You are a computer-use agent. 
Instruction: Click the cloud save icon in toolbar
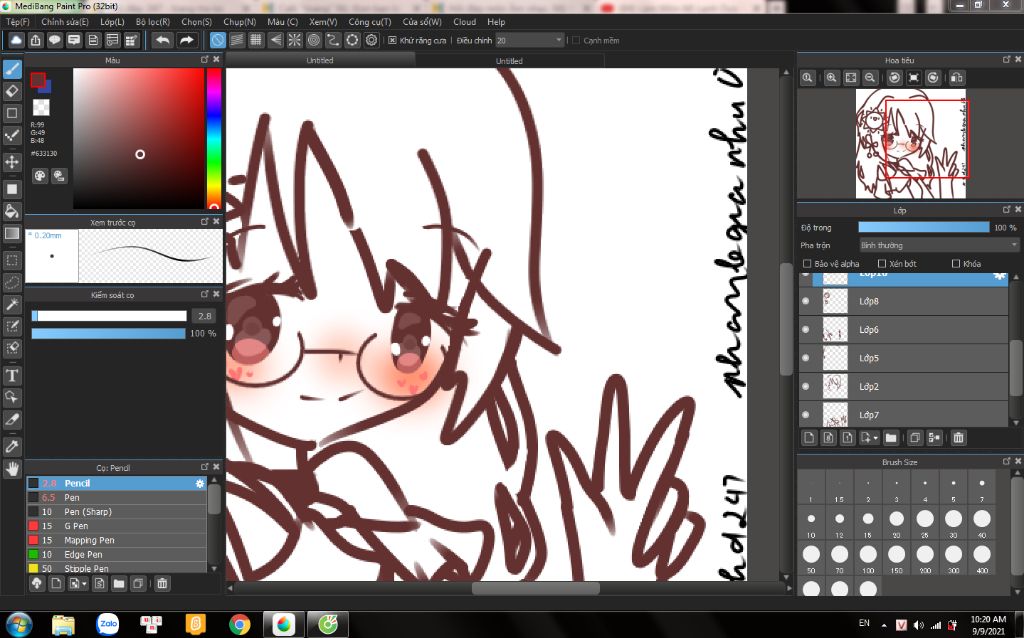click(16, 40)
